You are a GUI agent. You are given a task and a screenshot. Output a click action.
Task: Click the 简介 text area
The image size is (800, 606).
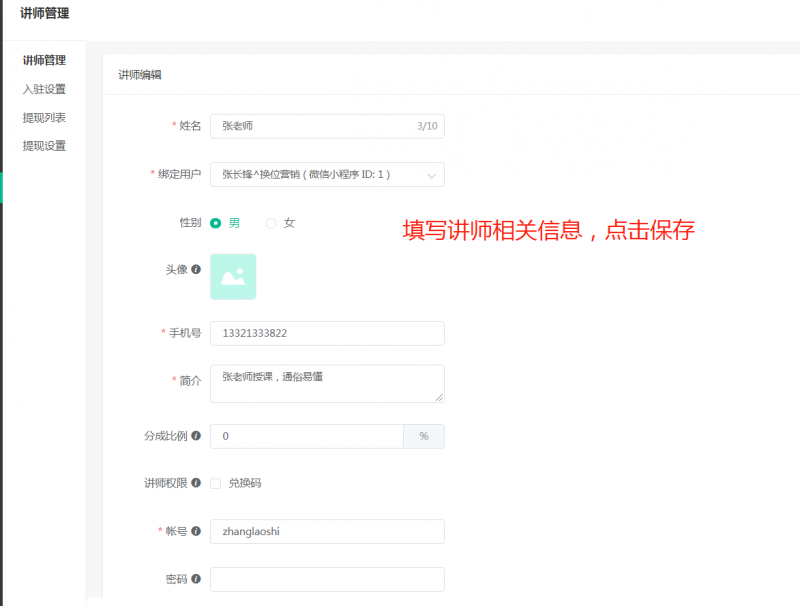pyautogui.click(x=327, y=383)
